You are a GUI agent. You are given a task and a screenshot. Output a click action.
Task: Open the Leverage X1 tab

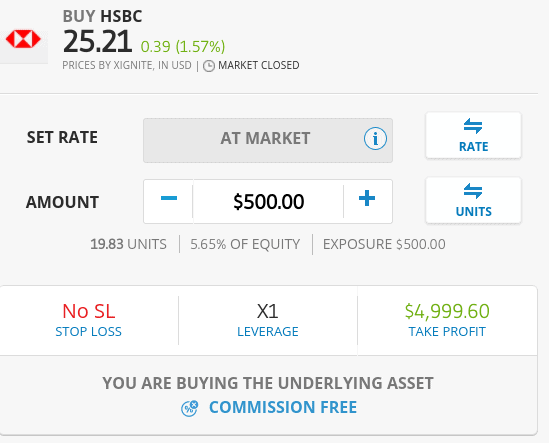268,321
